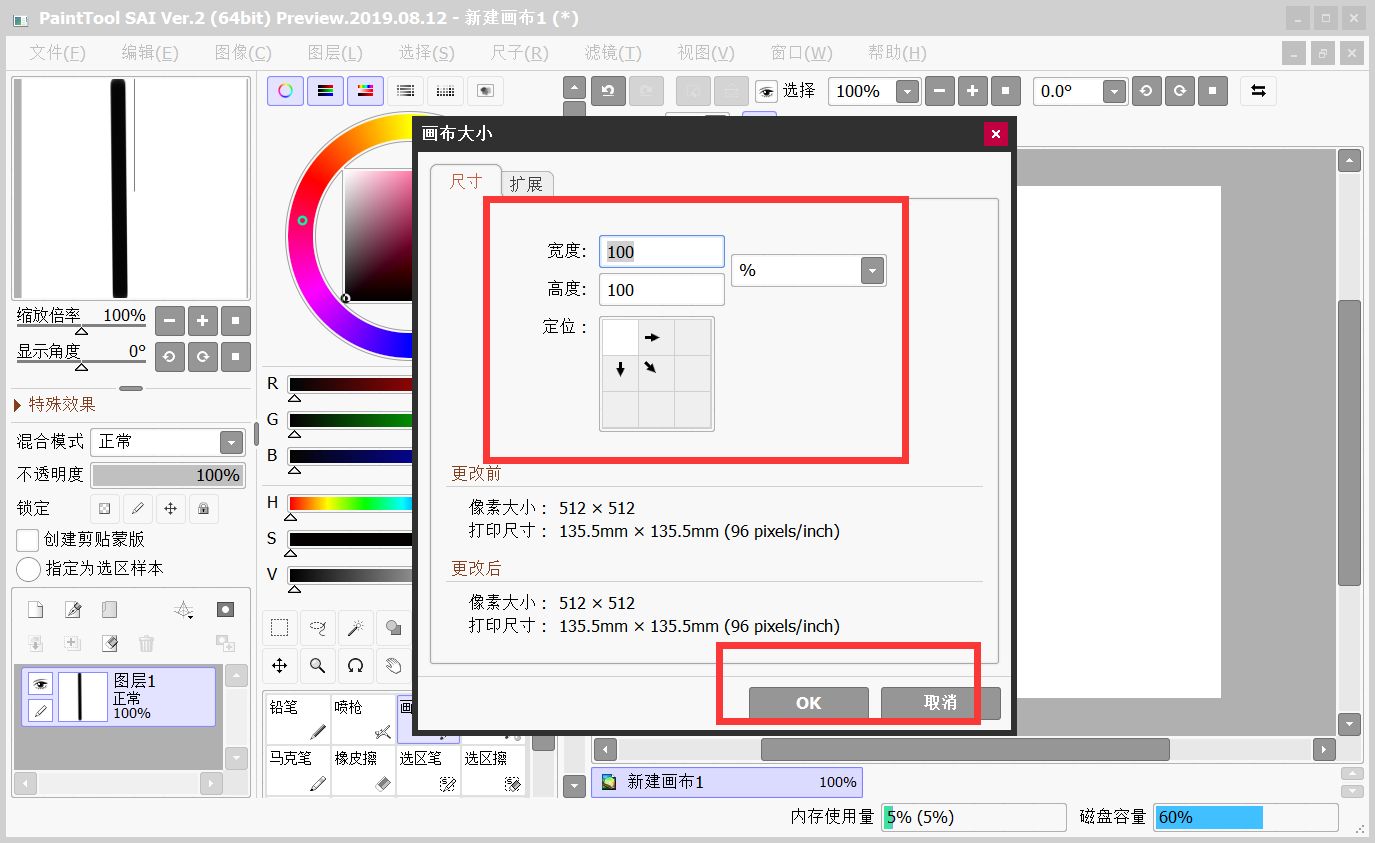The width and height of the screenshot is (1375, 843).
Task: Open the 文件(F) menu
Action: [57, 53]
